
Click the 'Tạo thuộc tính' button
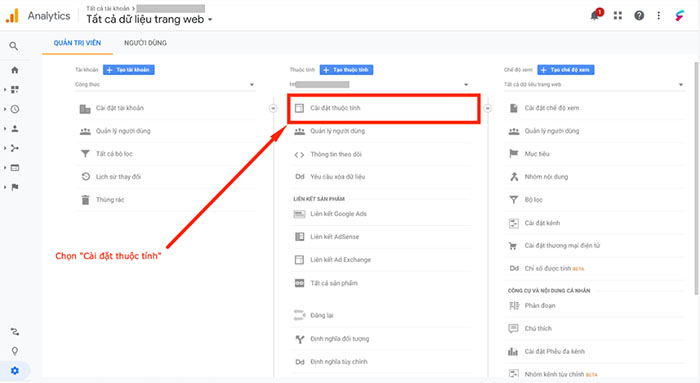pyautogui.click(x=346, y=70)
